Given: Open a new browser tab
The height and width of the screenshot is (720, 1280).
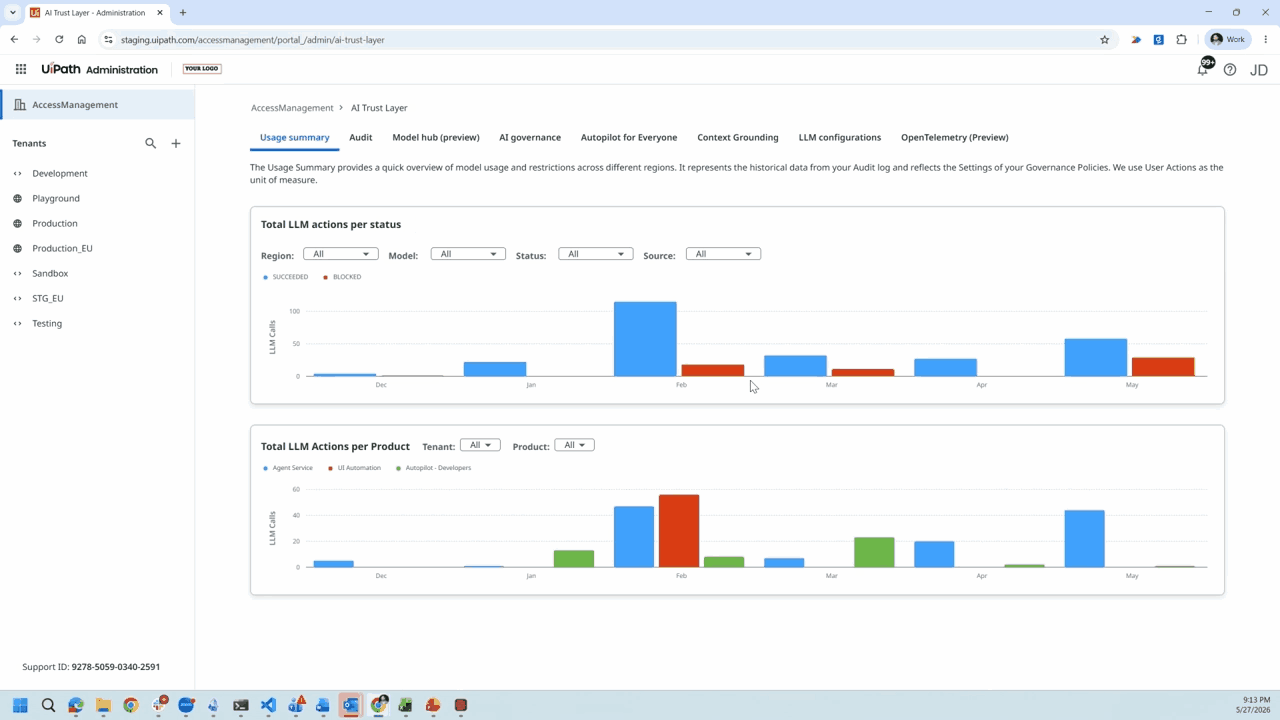Looking at the screenshot, I should point(183,13).
